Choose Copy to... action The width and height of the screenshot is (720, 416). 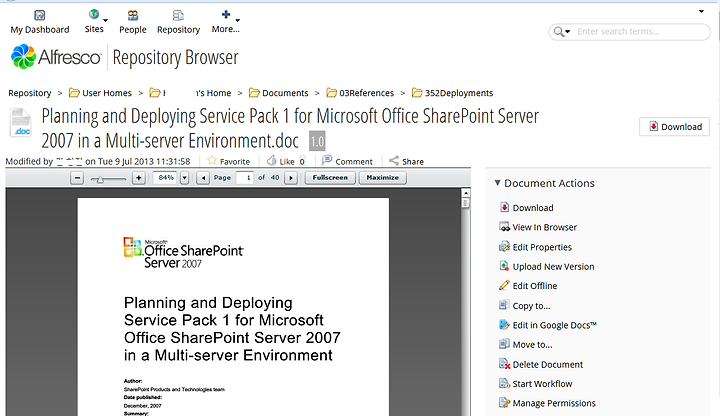[x=524, y=305]
